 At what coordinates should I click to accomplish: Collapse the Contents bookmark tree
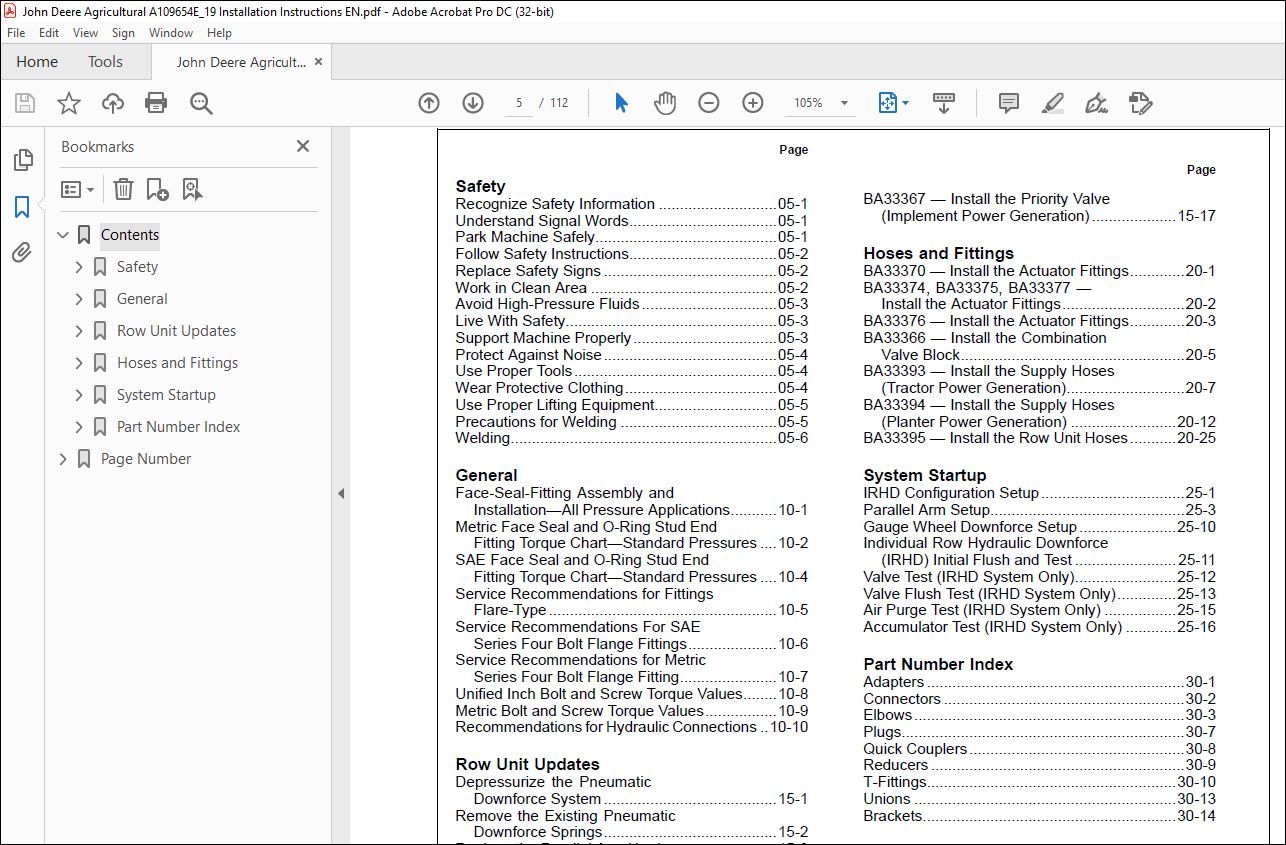click(63, 235)
